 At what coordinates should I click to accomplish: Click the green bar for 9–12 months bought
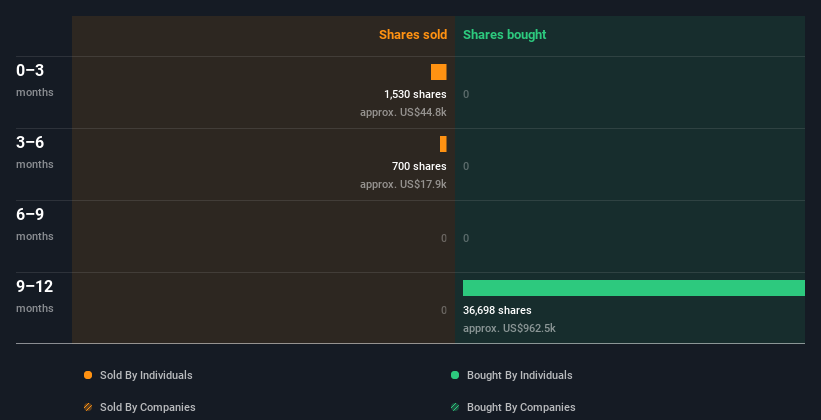634,288
